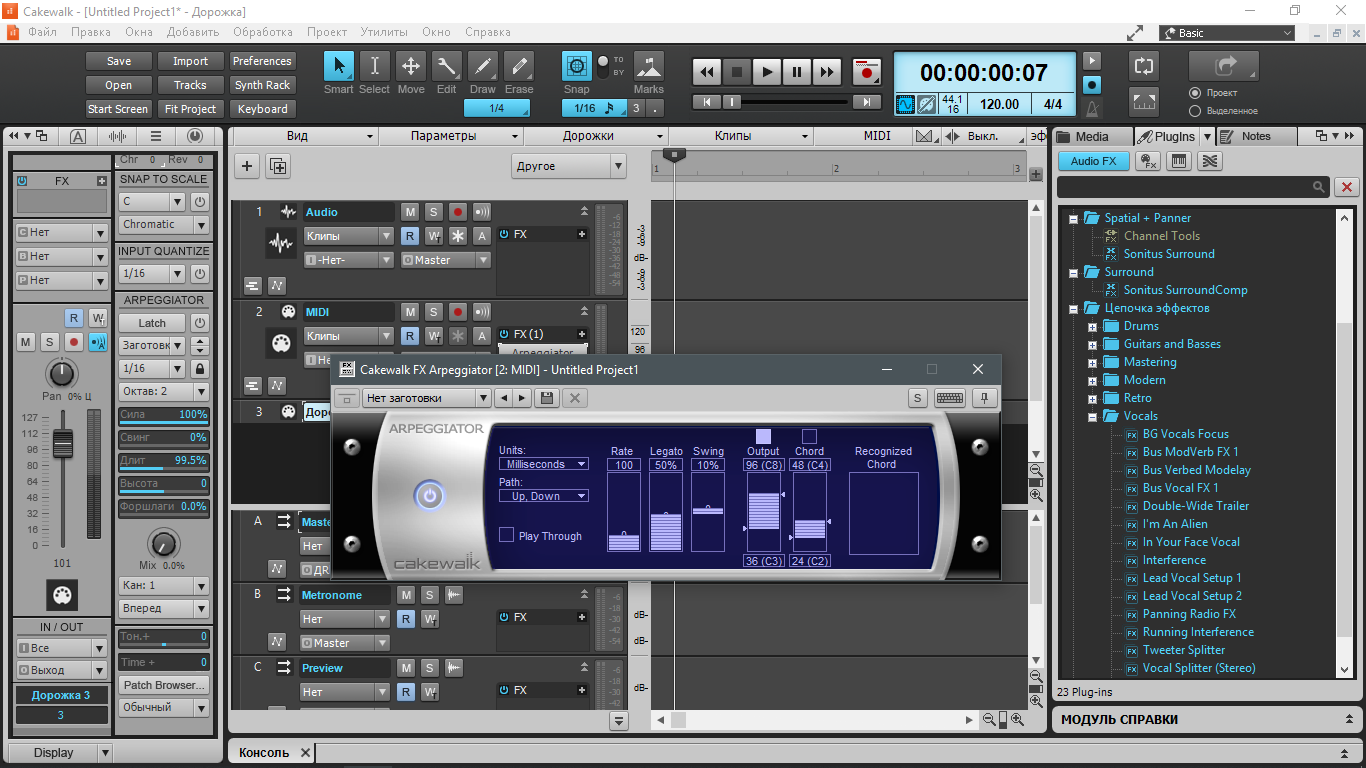1366x768 pixels.
Task: Click the Fit Project button
Action: coord(191,109)
